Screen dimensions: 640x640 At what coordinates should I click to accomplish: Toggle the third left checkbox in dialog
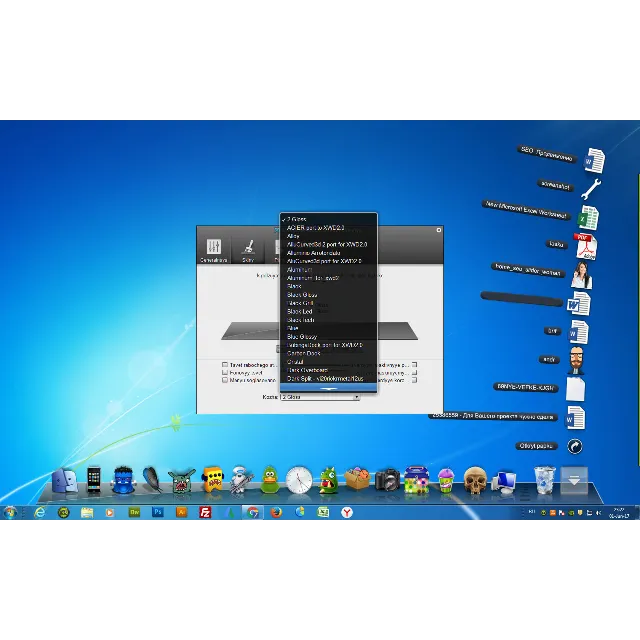pyautogui.click(x=225, y=380)
